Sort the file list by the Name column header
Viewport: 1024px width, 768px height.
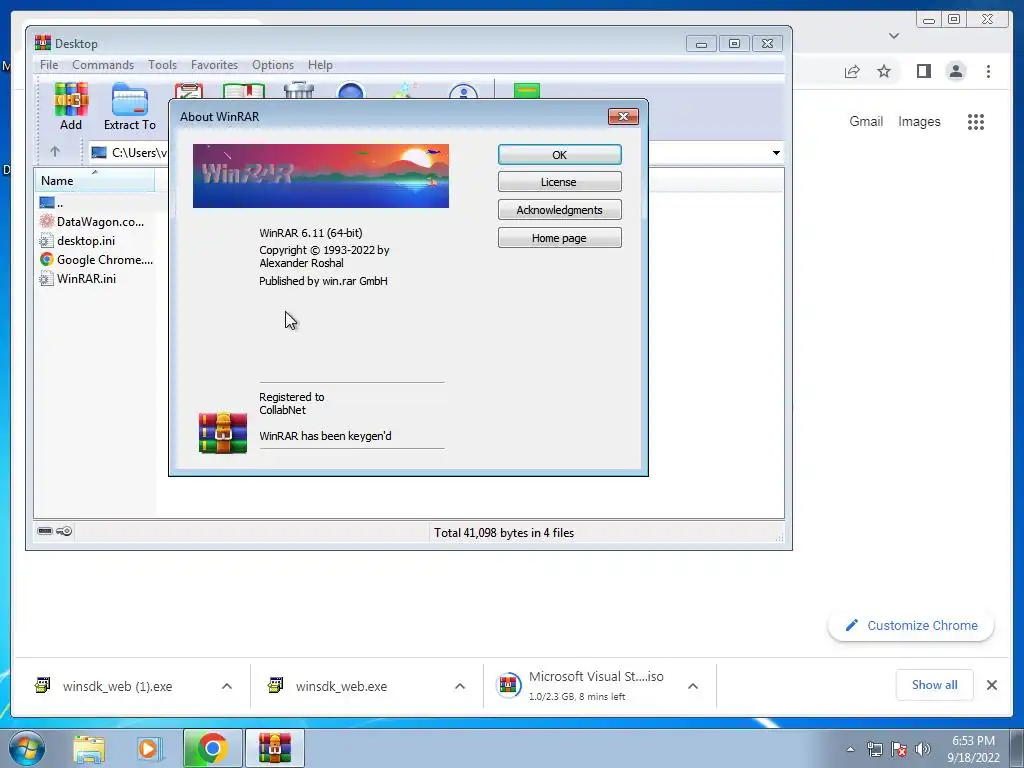[x=94, y=180]
